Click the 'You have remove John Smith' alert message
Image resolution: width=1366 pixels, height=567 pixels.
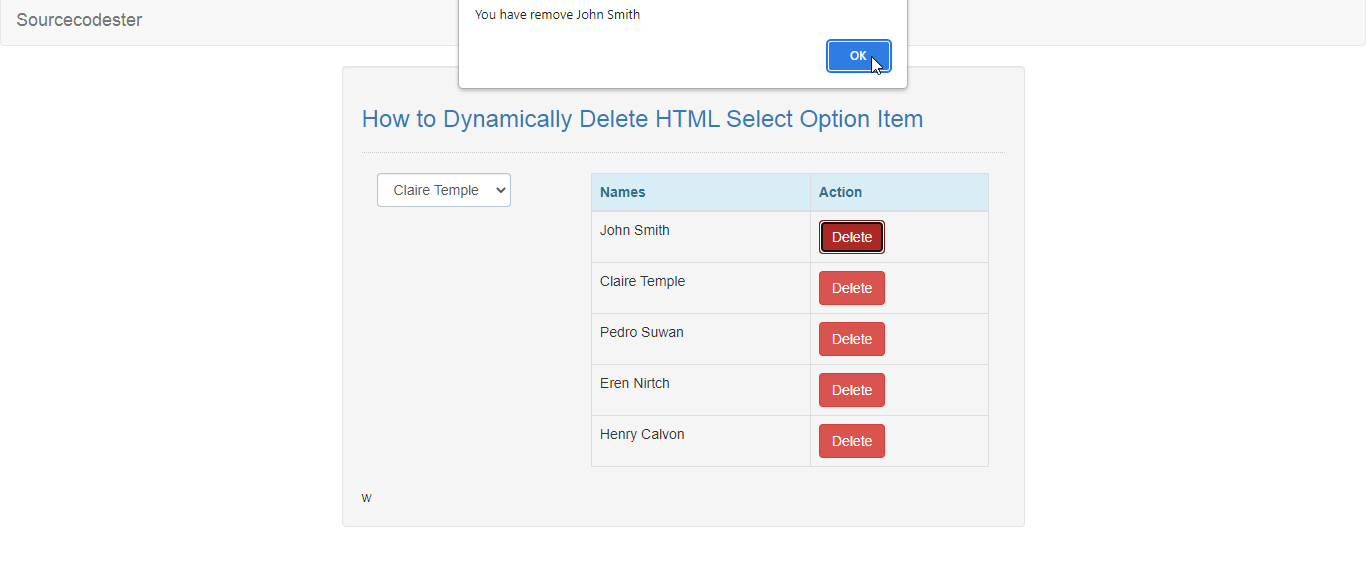point(557,15)
